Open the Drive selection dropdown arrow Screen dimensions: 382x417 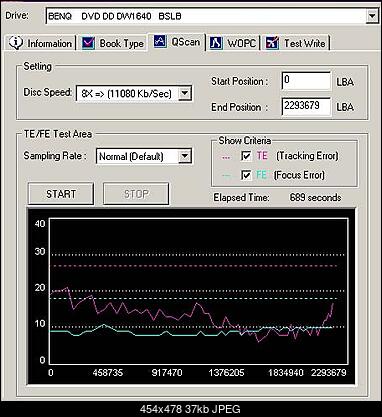point(371,16)
